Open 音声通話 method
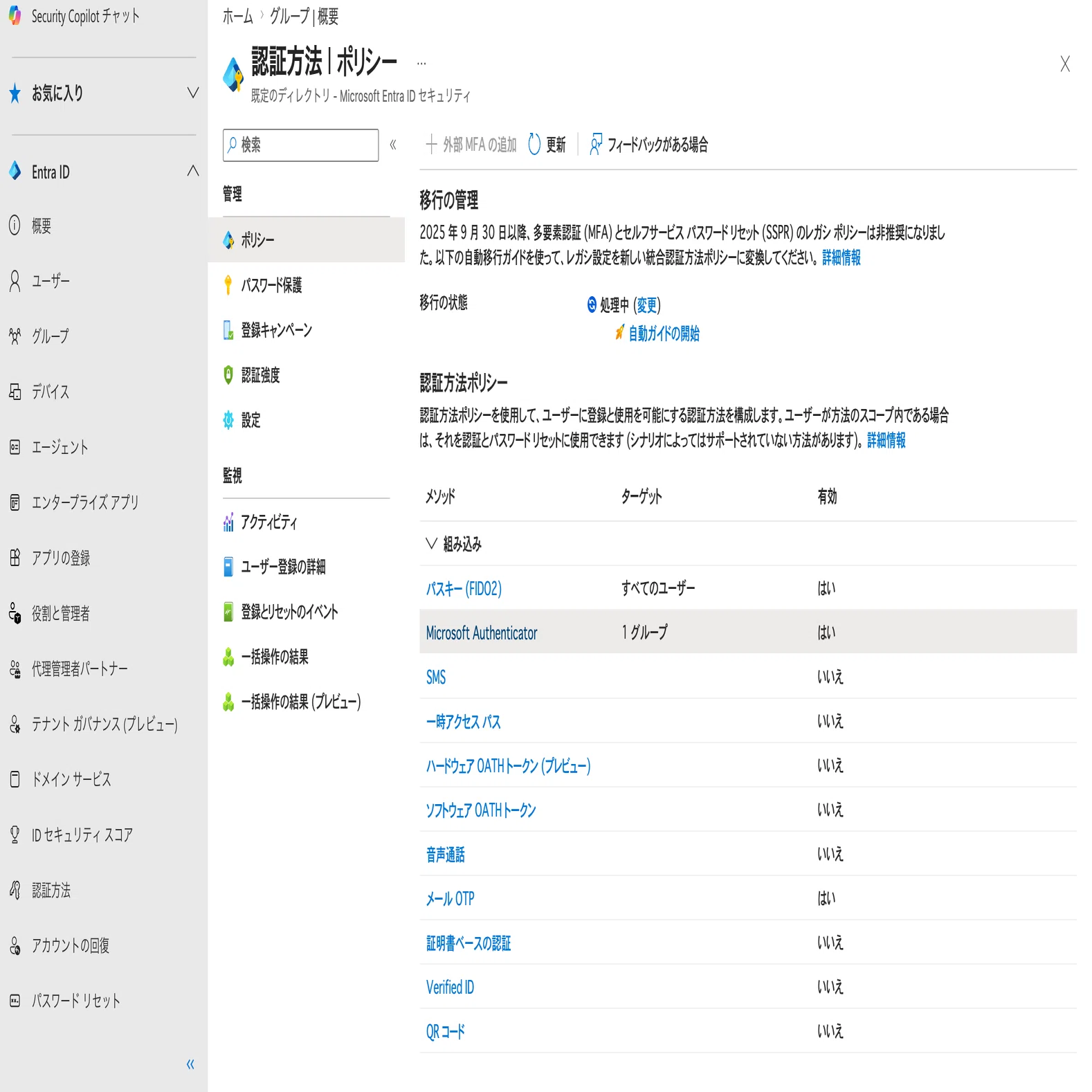Image resolution: width=1092 pixels, height=1092 pixels. coord(446,854)
